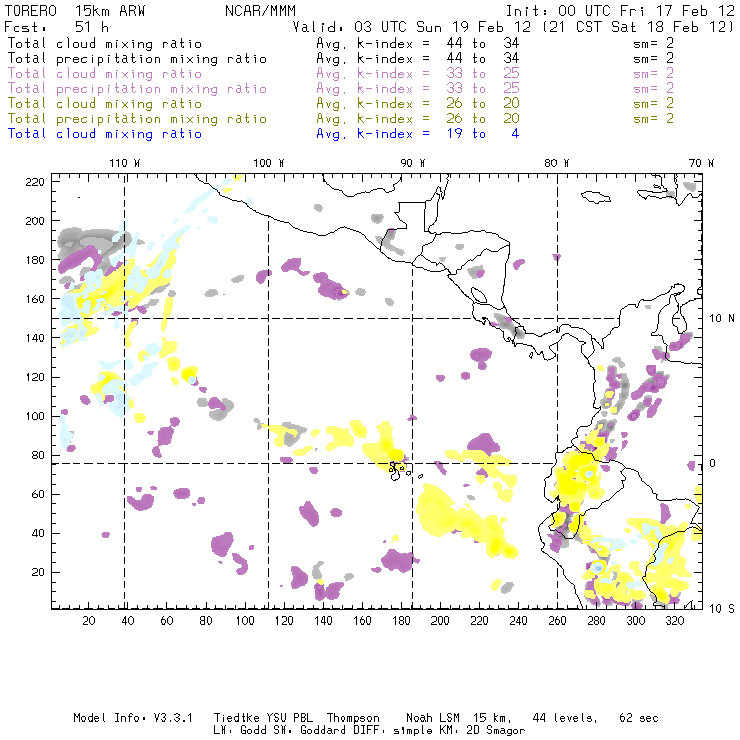Click the 110 W longitude label
This screenshot has height=740, width=740.
(x=124, y=163)
